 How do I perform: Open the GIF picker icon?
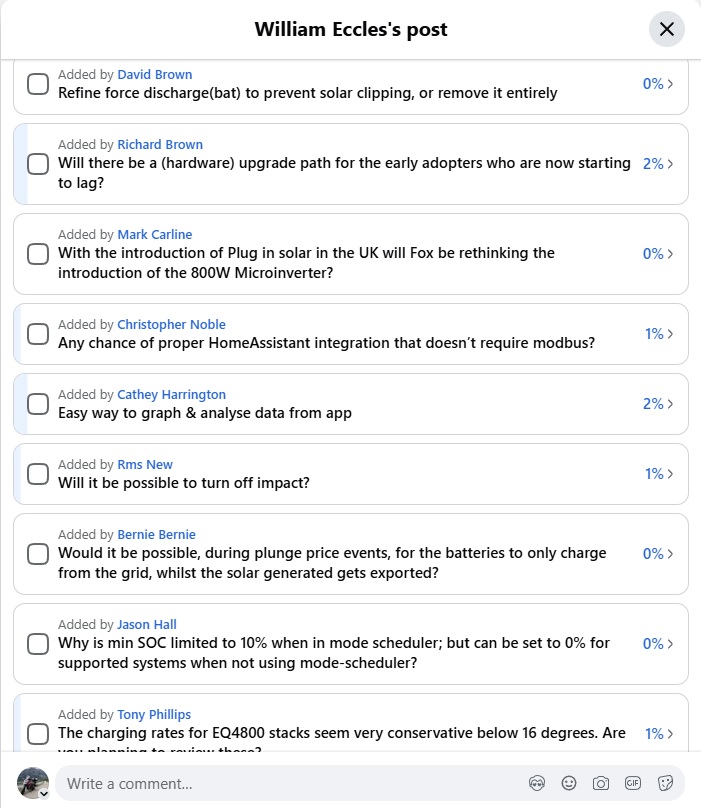(x=632, y=783)
